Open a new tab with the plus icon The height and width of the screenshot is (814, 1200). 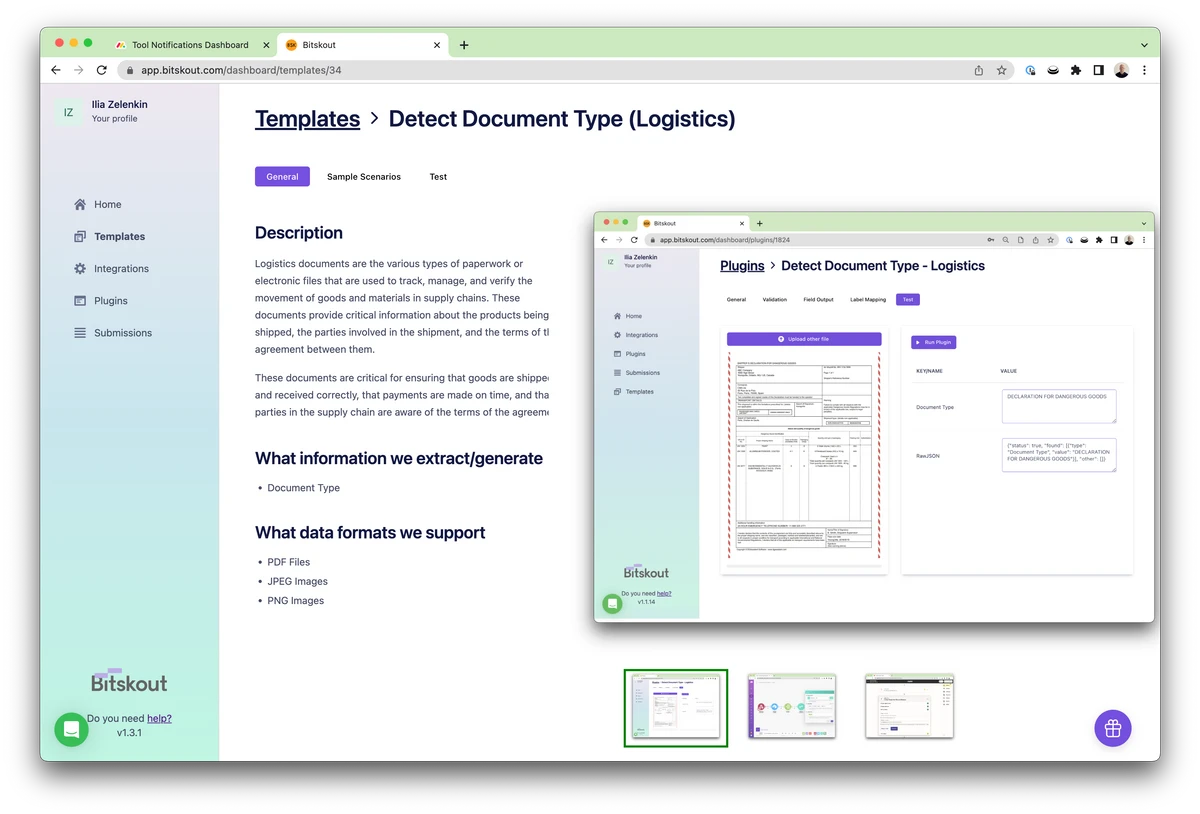tap(464, 45)
